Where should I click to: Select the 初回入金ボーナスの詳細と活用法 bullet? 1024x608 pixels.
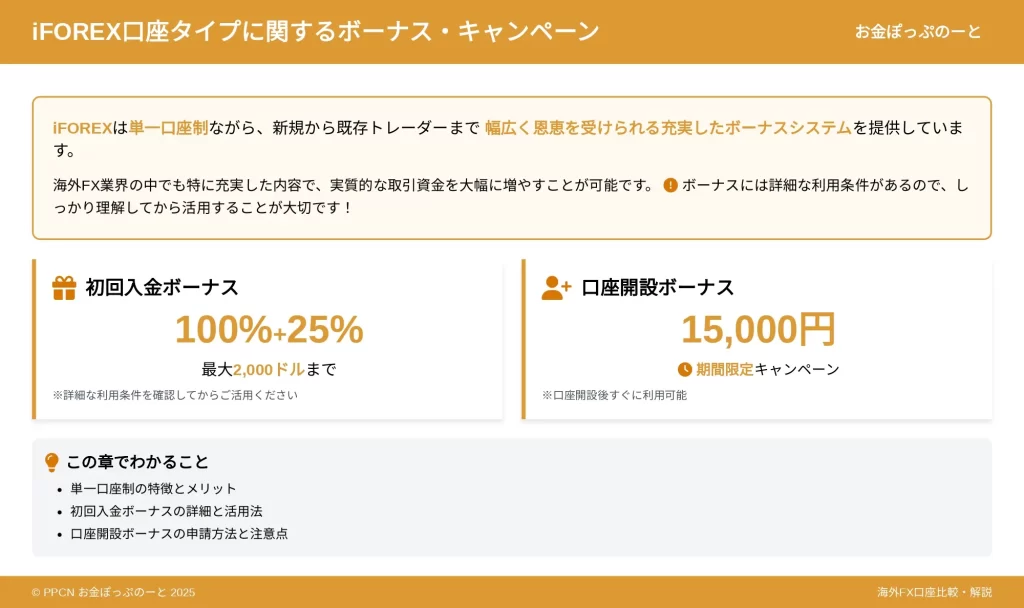click(167, 511)
